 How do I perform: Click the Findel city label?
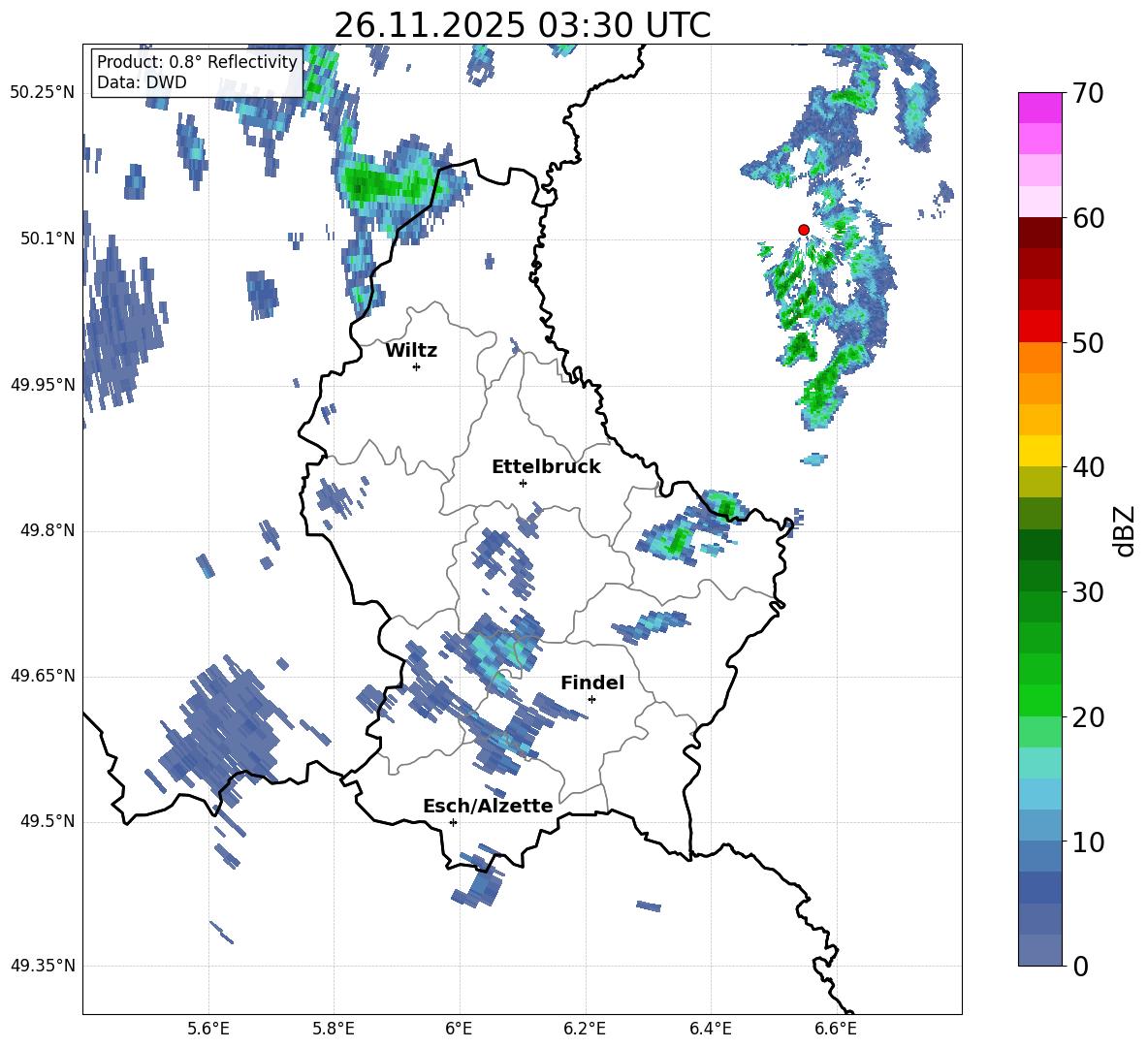[592, 683]
